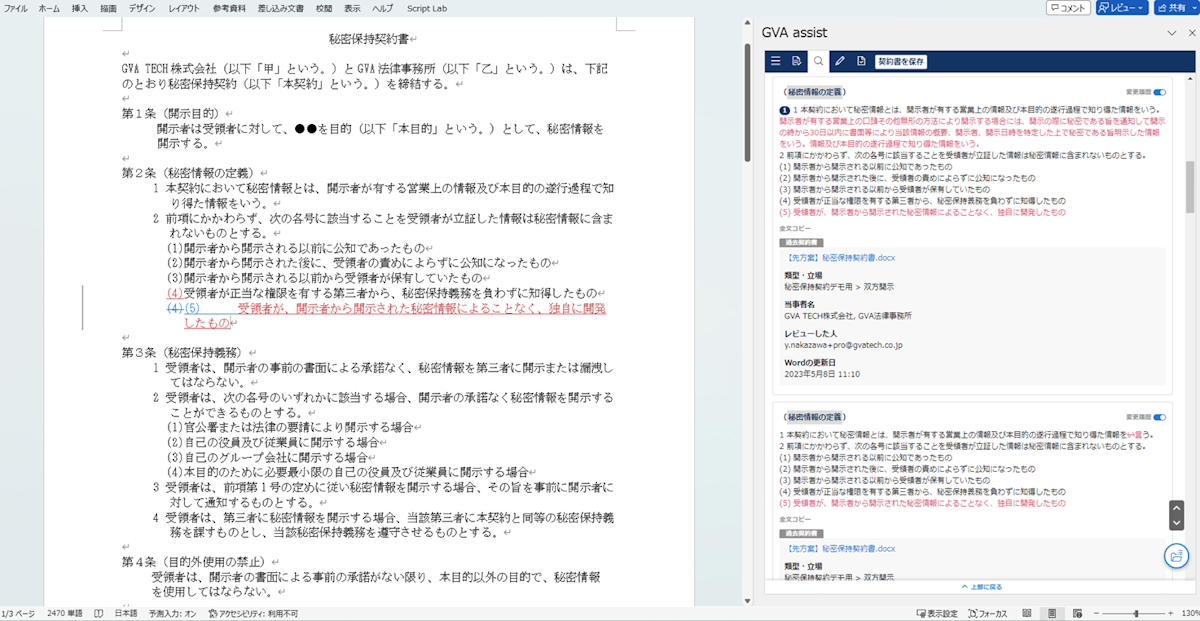Click the spelling check book icon
This screenshot has width=1200, height=621.
100,613
